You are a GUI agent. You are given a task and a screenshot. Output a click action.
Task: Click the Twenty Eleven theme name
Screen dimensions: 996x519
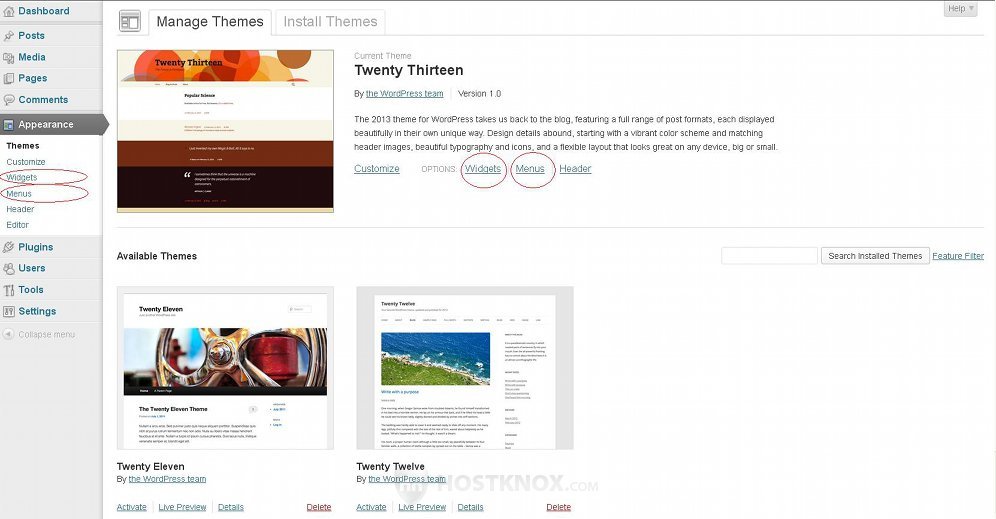(151, 466)
